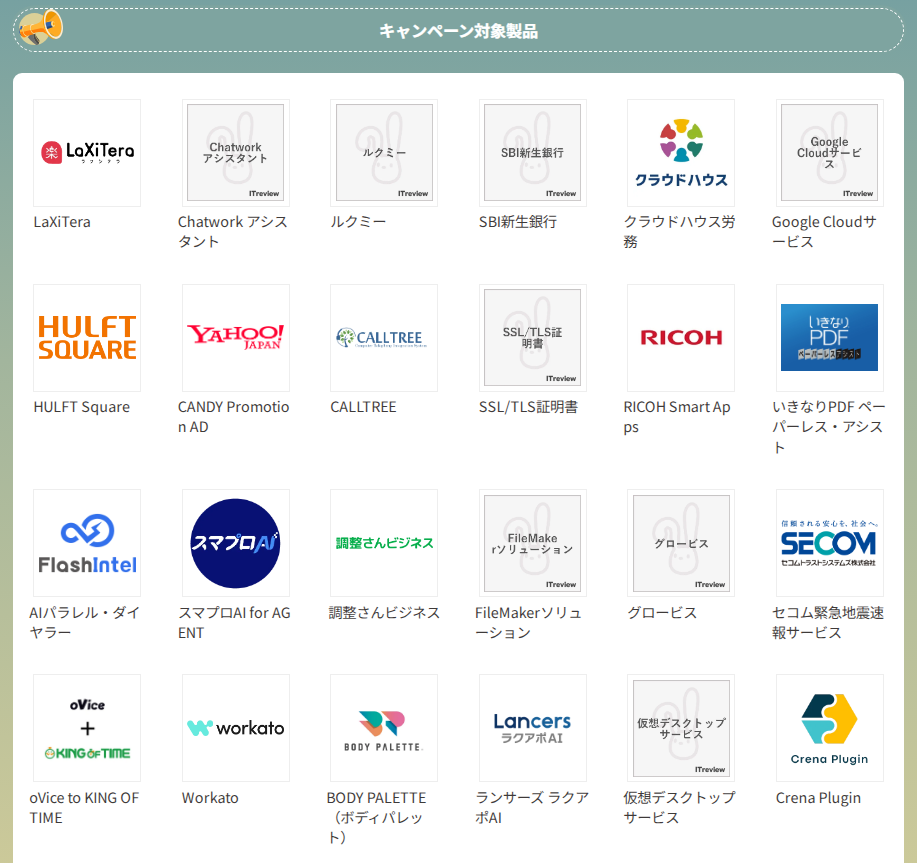Click the FlashIntel logo icon

(x=87, y=543)
